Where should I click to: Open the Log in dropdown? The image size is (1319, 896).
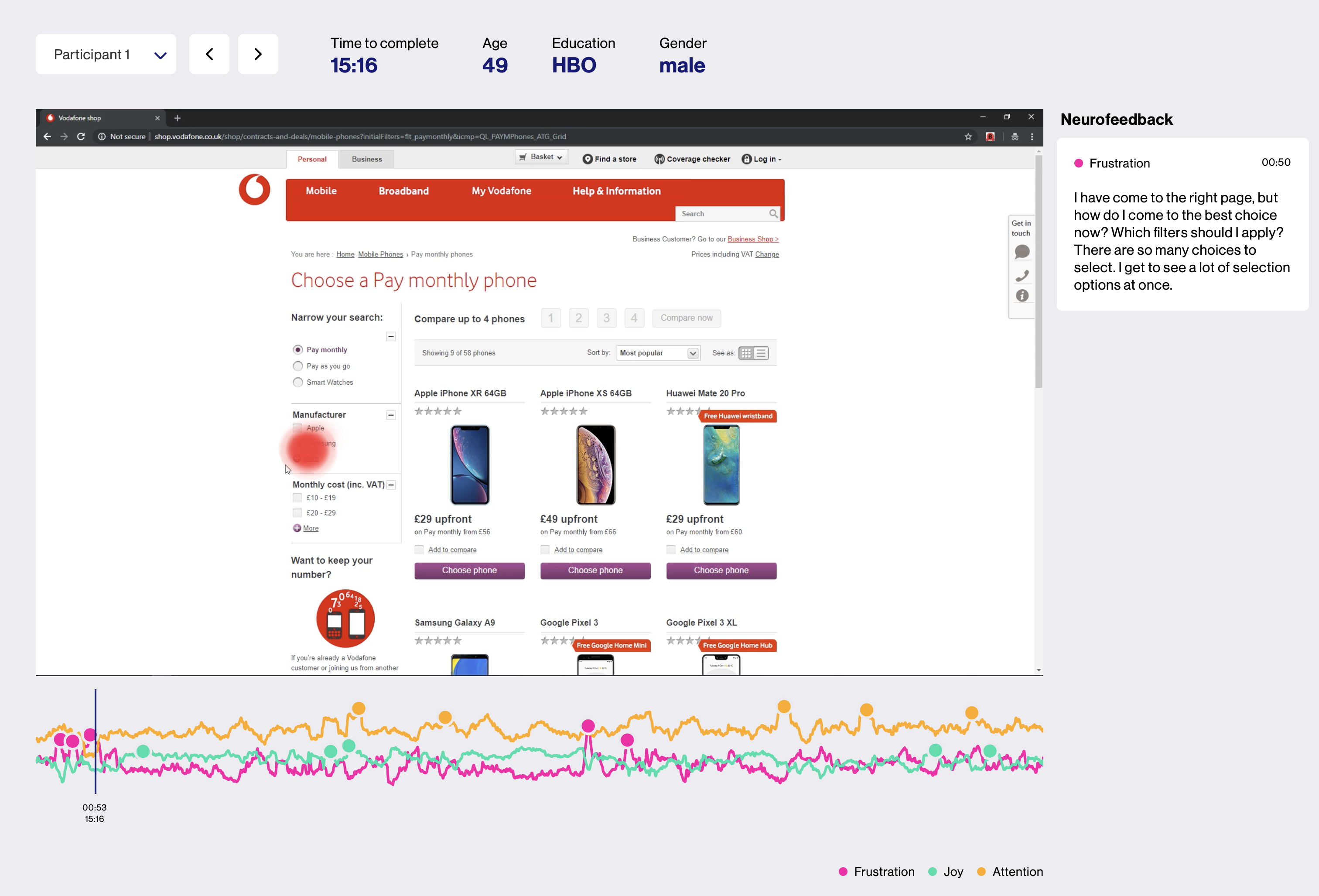[762, 160]
